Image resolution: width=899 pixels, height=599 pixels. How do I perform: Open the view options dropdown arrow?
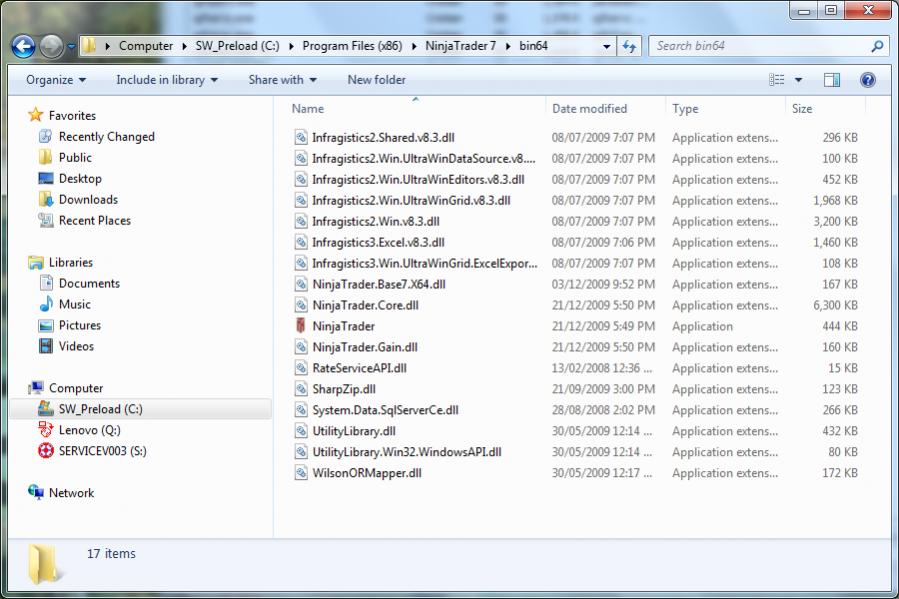point(798,80)
